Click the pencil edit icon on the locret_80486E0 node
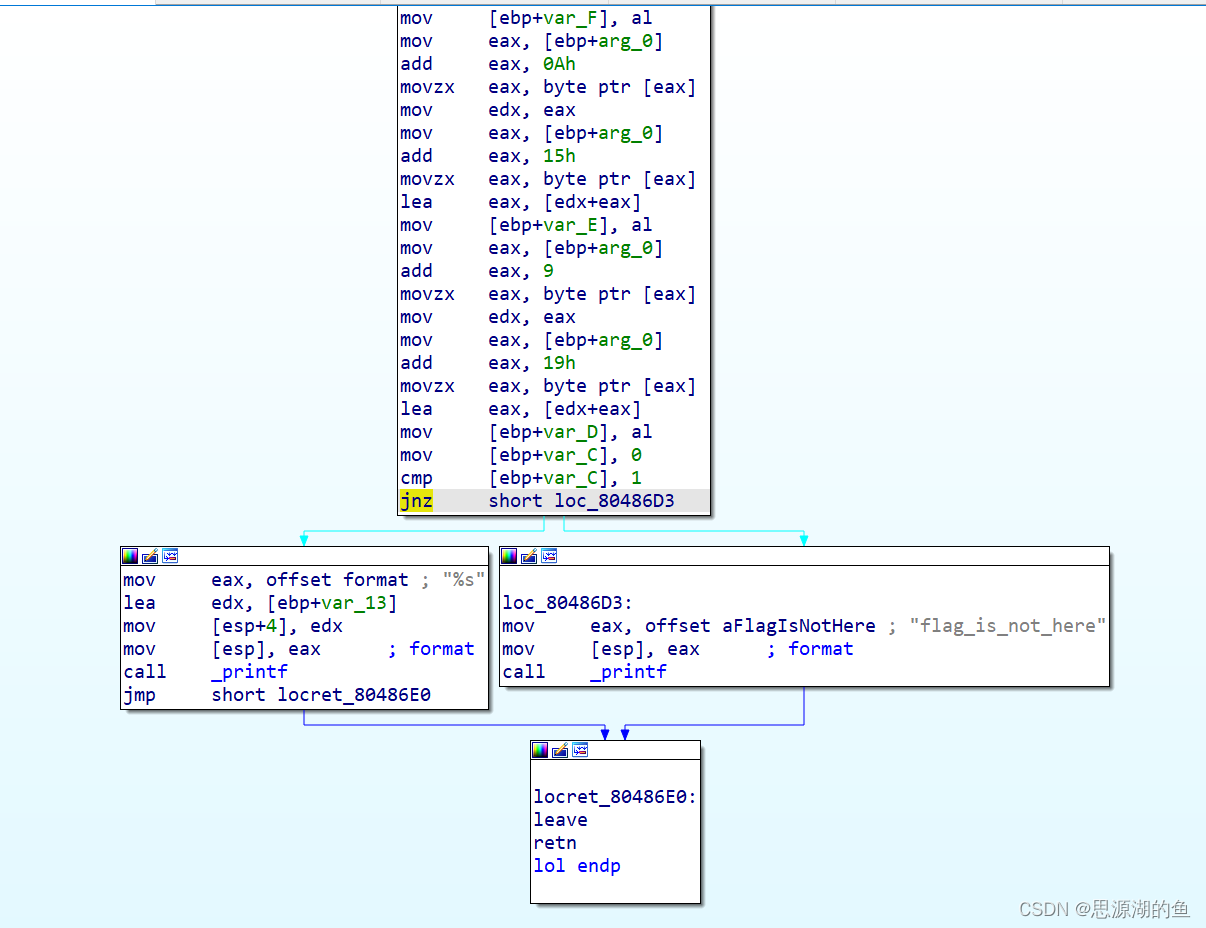This screenshot has width=1206, height=928. tap(560, 750)
